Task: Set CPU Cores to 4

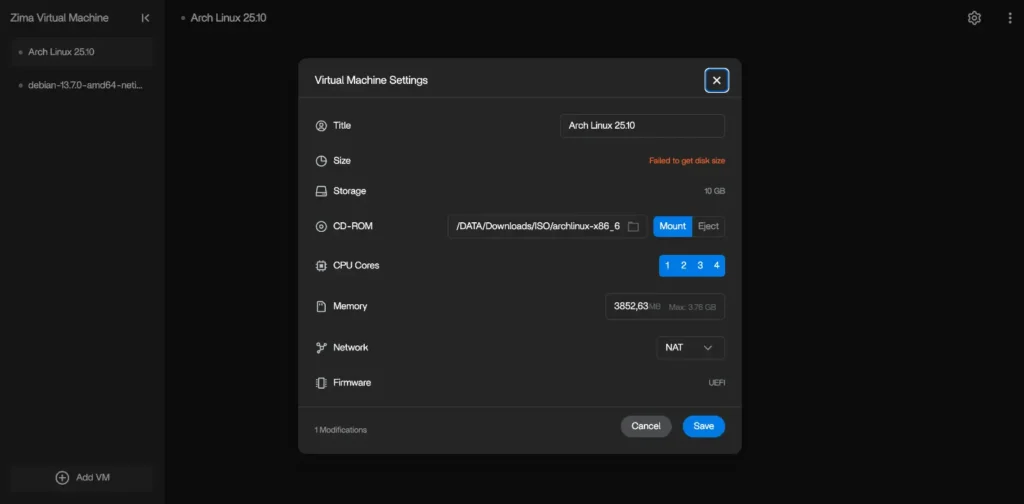Action: [x=716, y=266]
